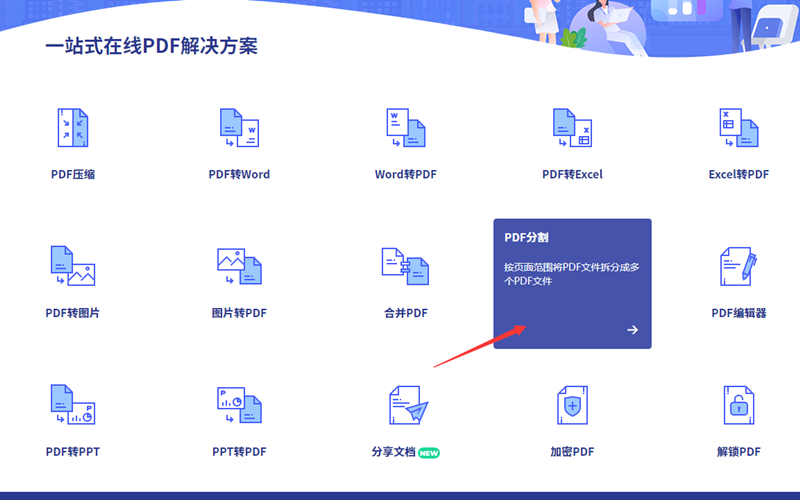Click the NEW badge beside 分享文档
This screenshot has height=500, width=800.
coord(429,453)
